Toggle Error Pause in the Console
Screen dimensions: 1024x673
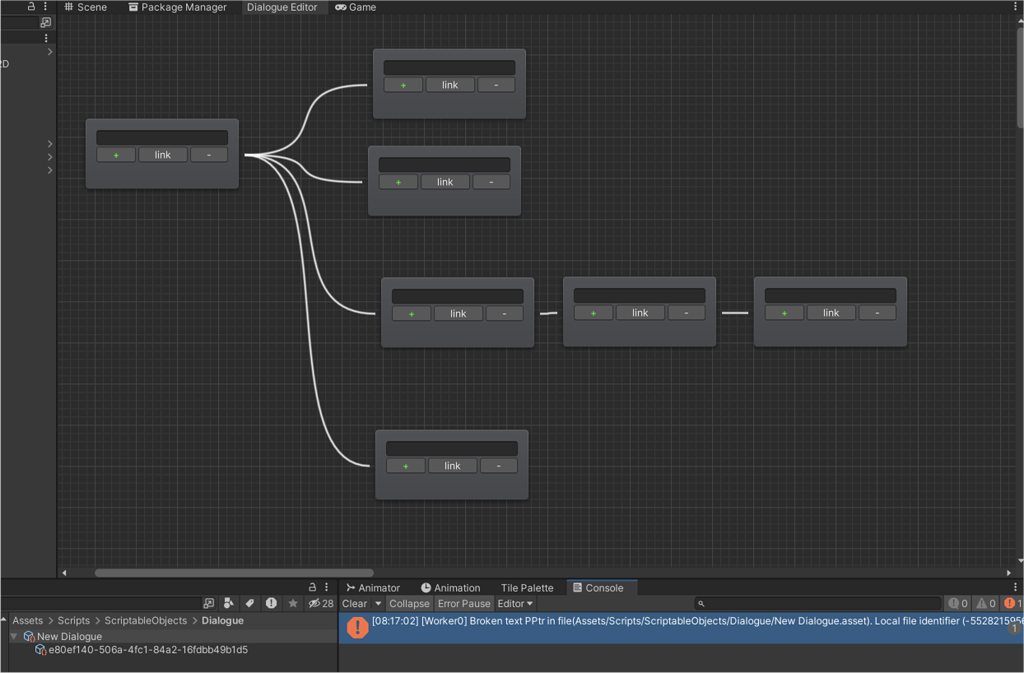point(464,603)
